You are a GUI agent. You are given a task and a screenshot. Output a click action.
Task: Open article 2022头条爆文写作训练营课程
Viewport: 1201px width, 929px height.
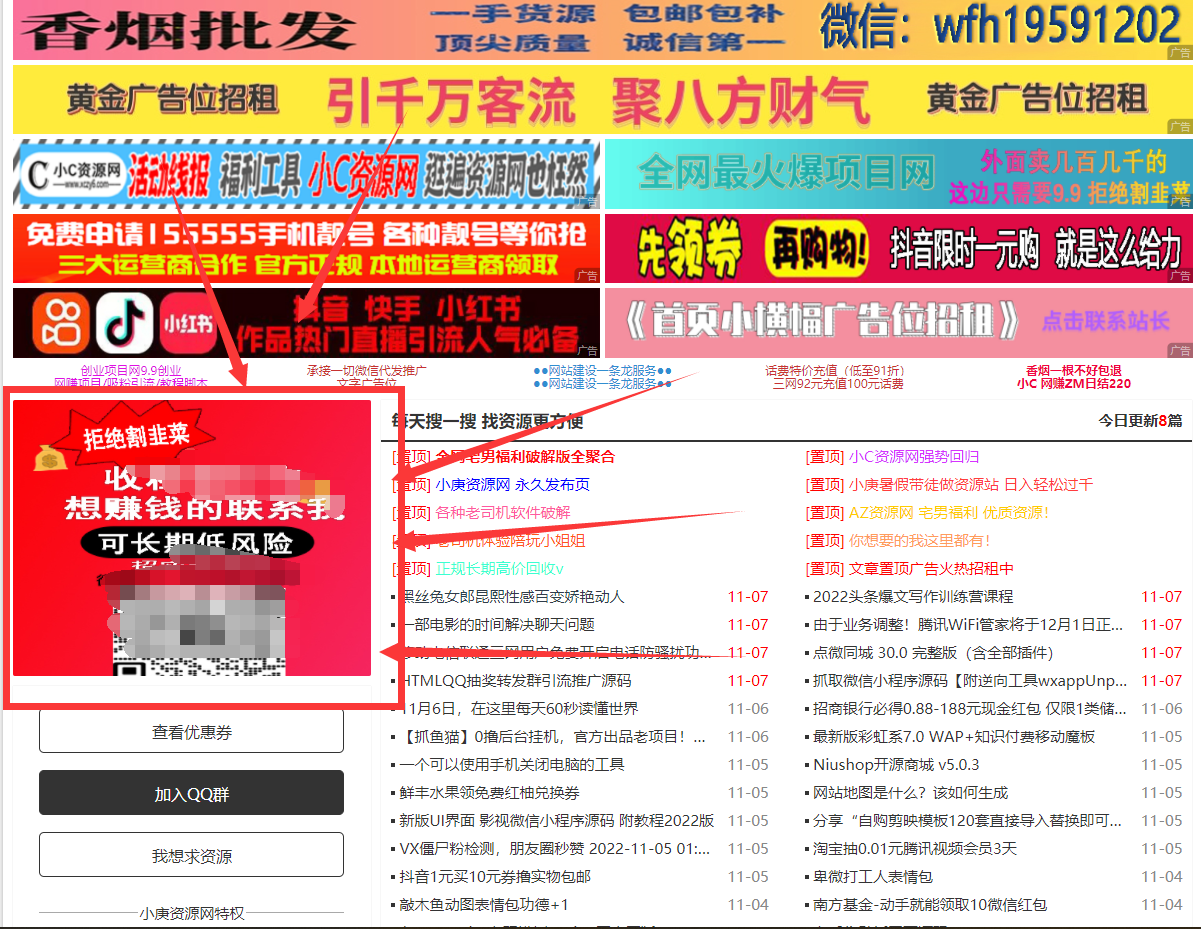click(913, 596)
